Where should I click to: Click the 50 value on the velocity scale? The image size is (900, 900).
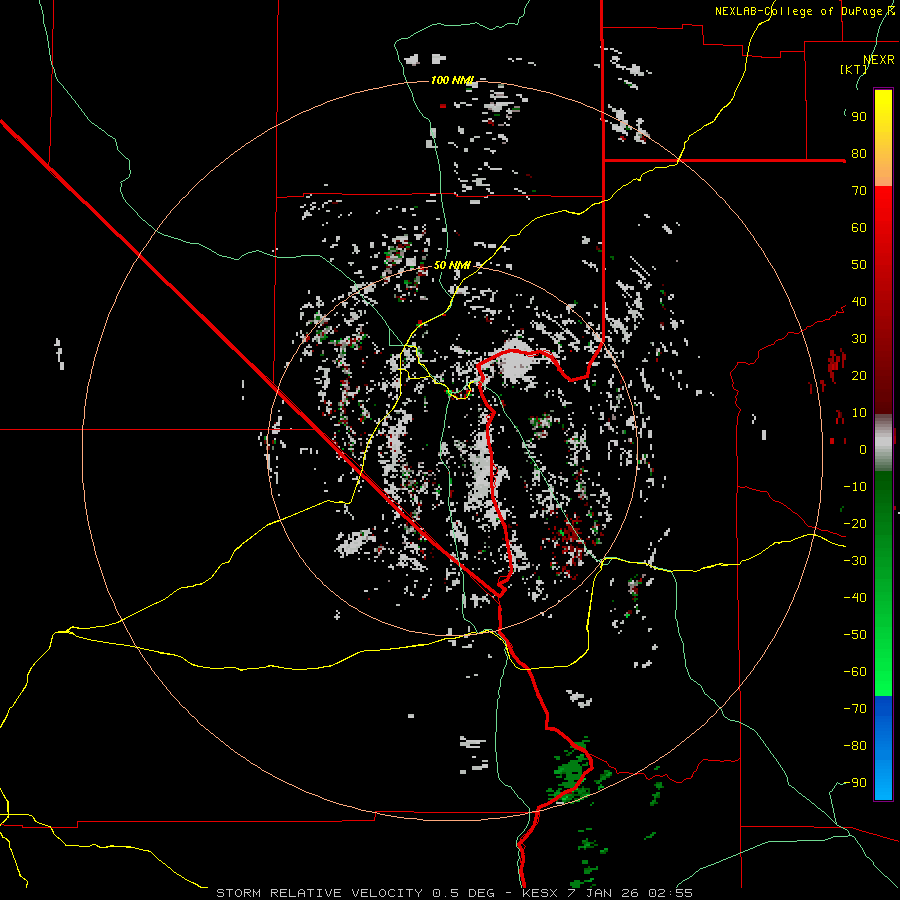coord(859,265)
